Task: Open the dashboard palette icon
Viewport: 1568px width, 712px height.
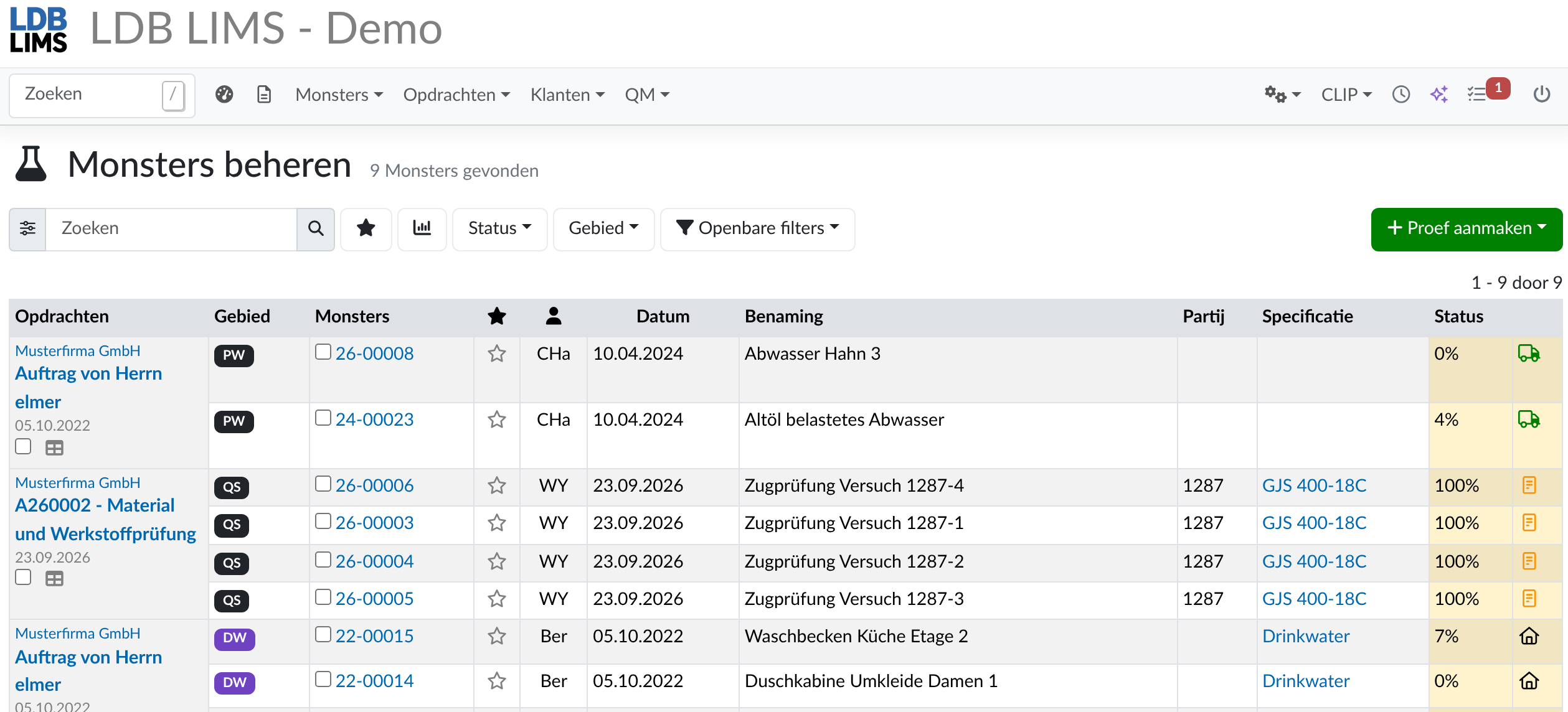Action: tap(224, 95)
